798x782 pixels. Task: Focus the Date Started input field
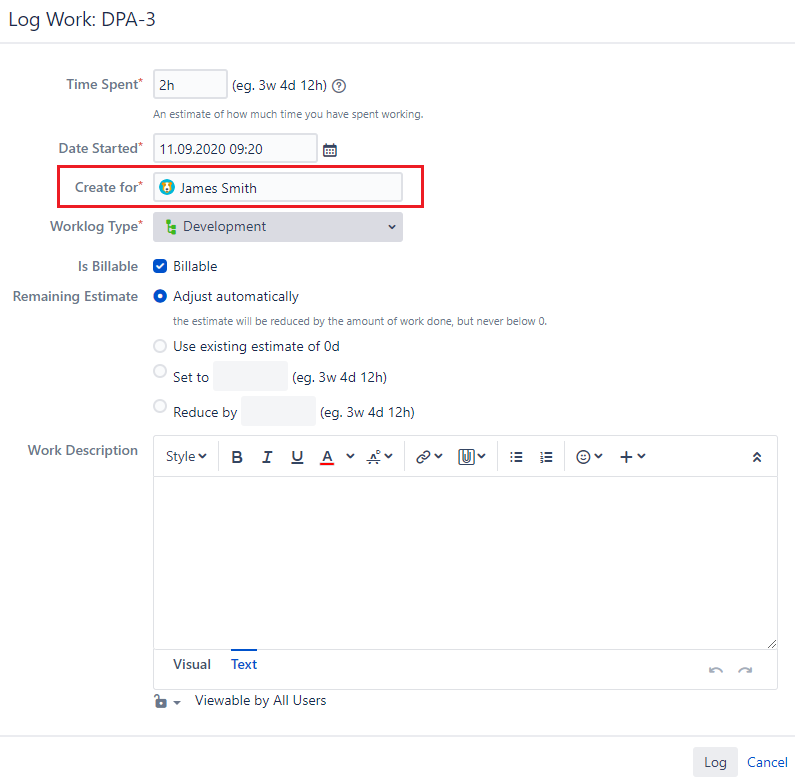[235, 149]
